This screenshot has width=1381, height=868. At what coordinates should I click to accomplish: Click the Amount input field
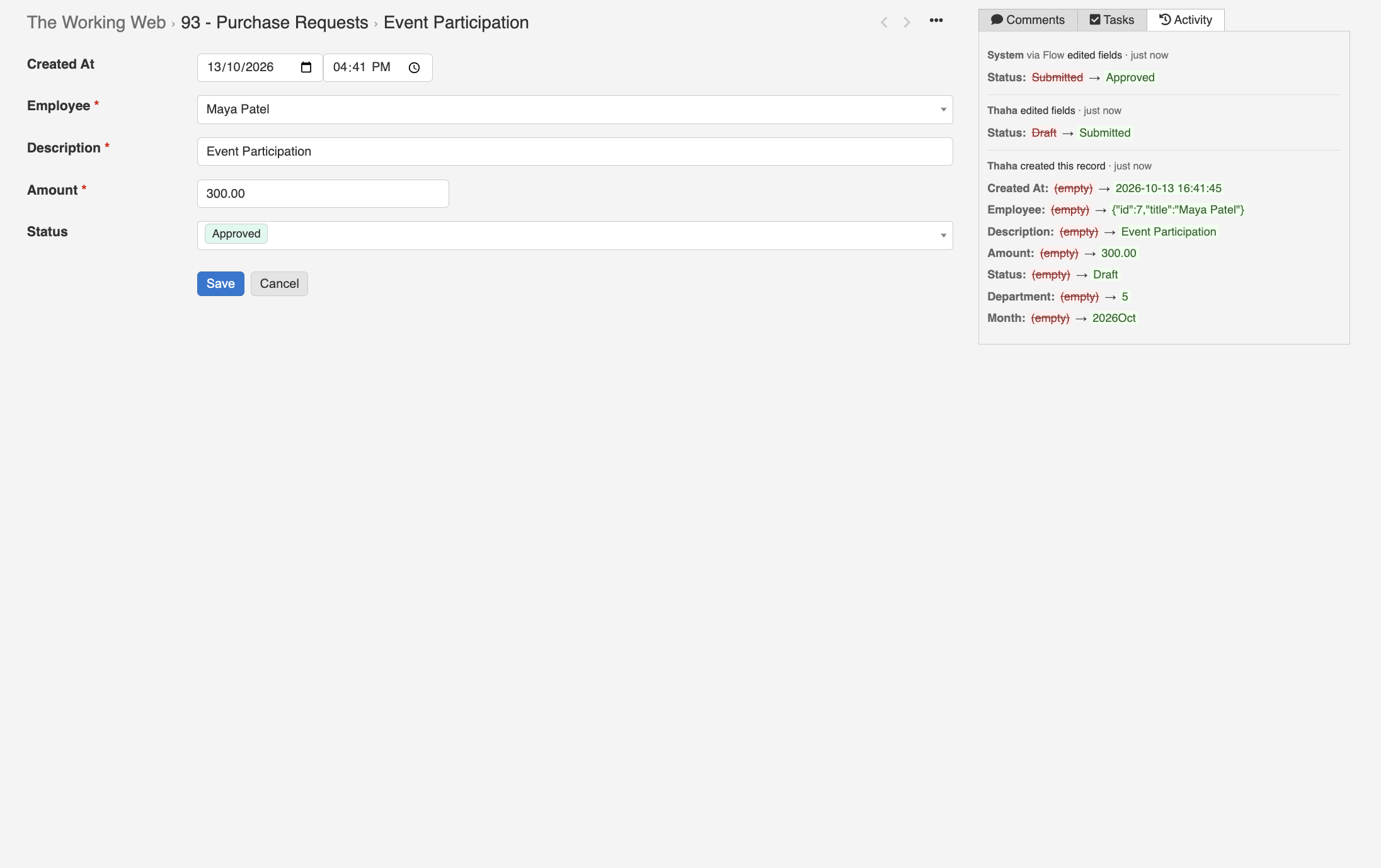pos(323,194)
